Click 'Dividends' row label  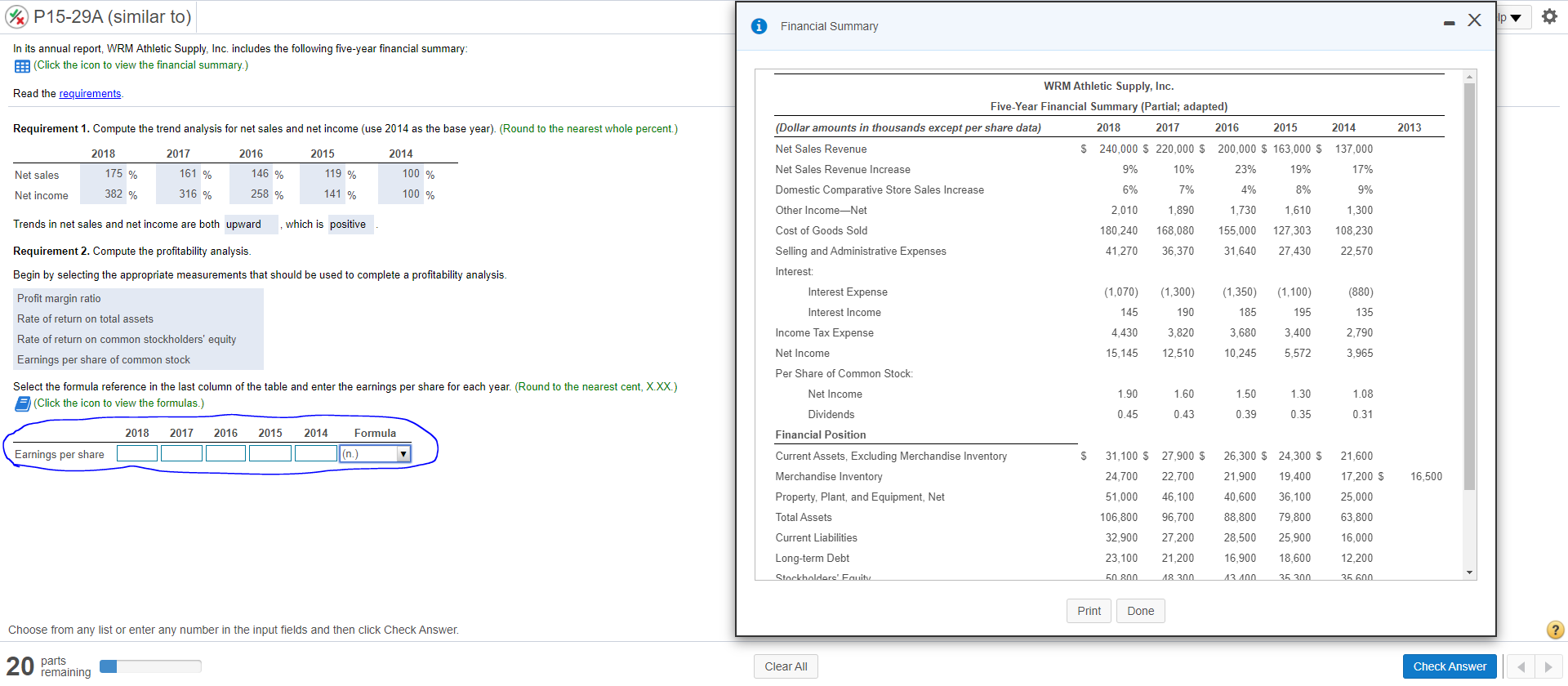[831, 415]
